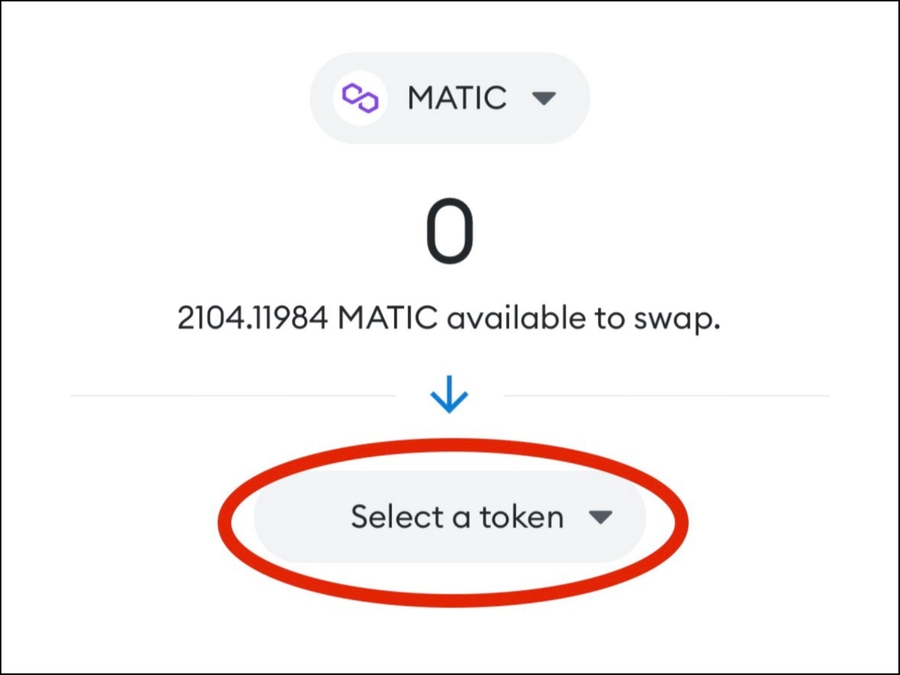Click the "Select a token" text

[x=457, y=517]
